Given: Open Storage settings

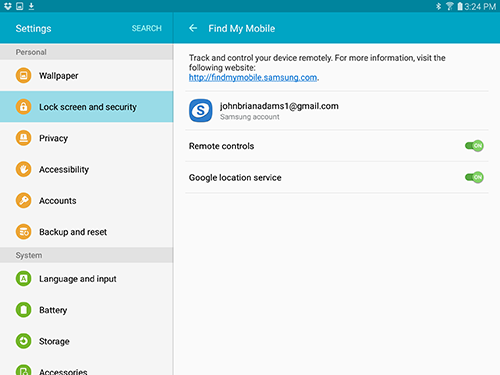Looking at the screenshot, I should coord(87,341).
